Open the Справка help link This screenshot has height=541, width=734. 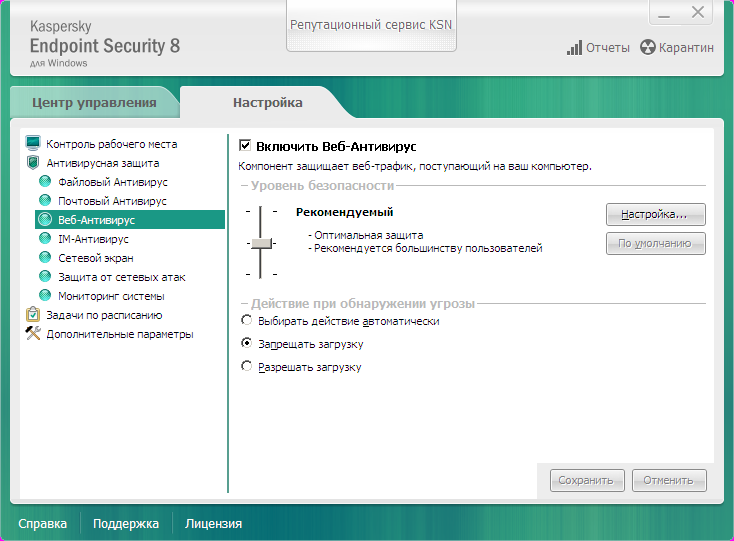pyautogui.click(x=43, y=523)
